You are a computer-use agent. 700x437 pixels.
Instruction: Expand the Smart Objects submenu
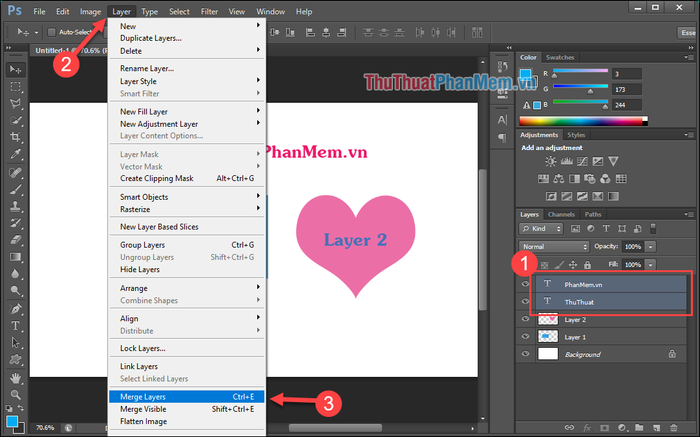(187, 197)
